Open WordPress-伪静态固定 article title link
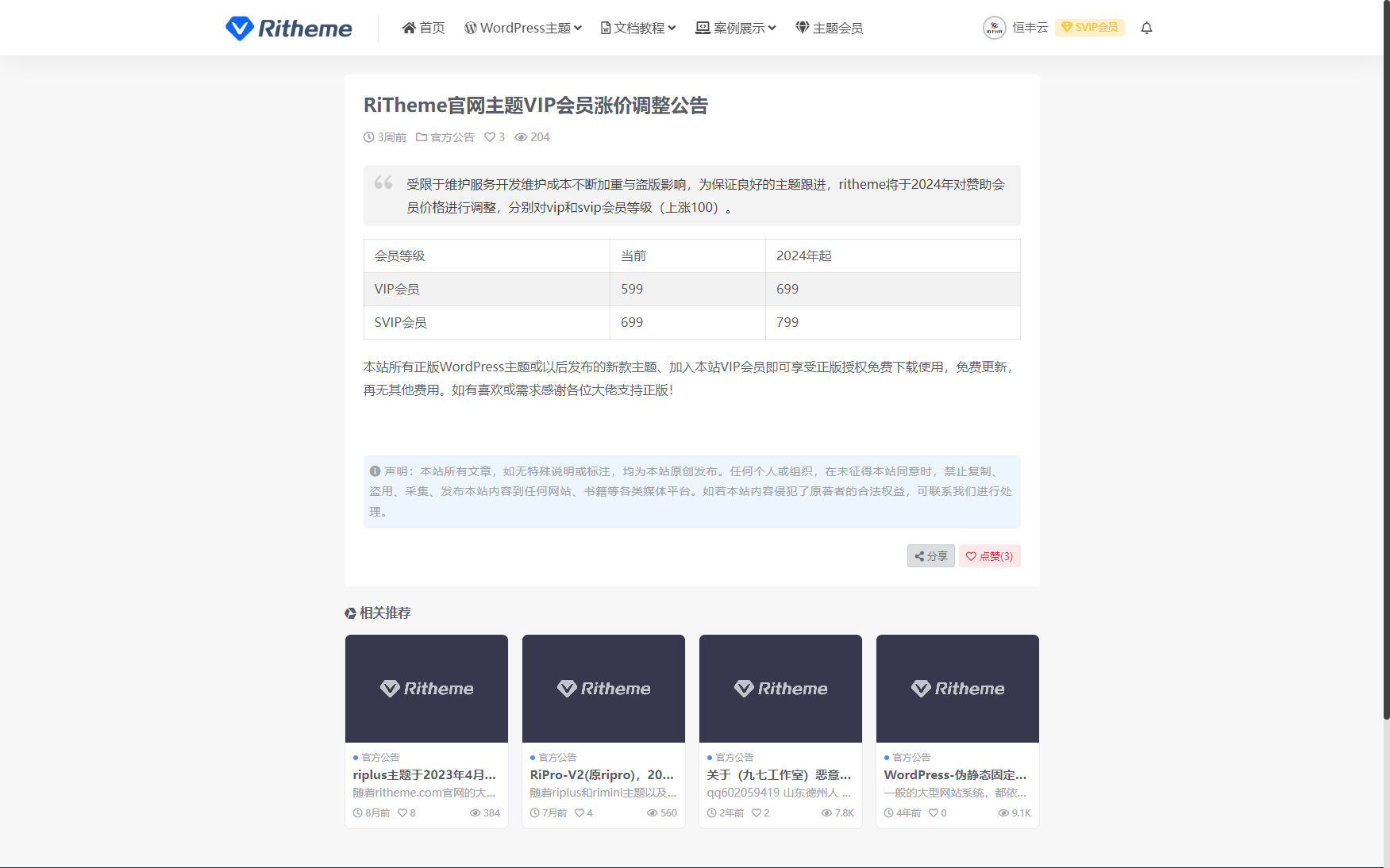Screen dimensions: 1390x868 (956, 774)
